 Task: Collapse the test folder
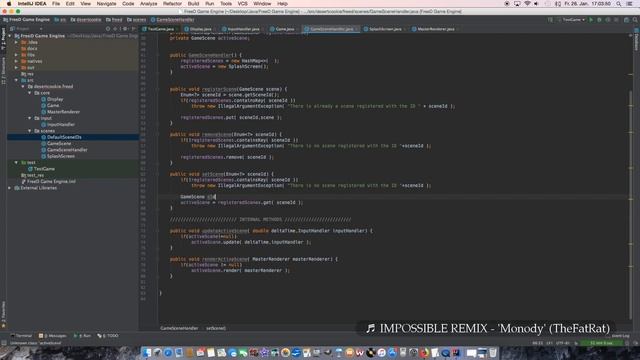point(16,162)
